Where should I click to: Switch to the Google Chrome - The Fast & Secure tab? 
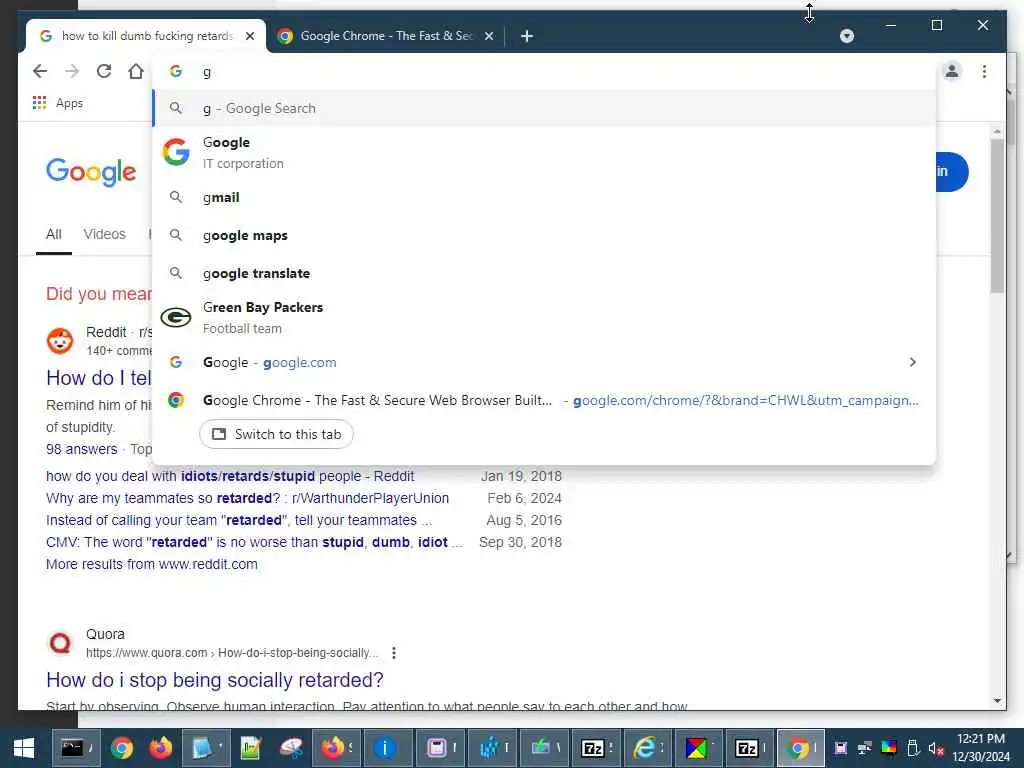point(385,36)
